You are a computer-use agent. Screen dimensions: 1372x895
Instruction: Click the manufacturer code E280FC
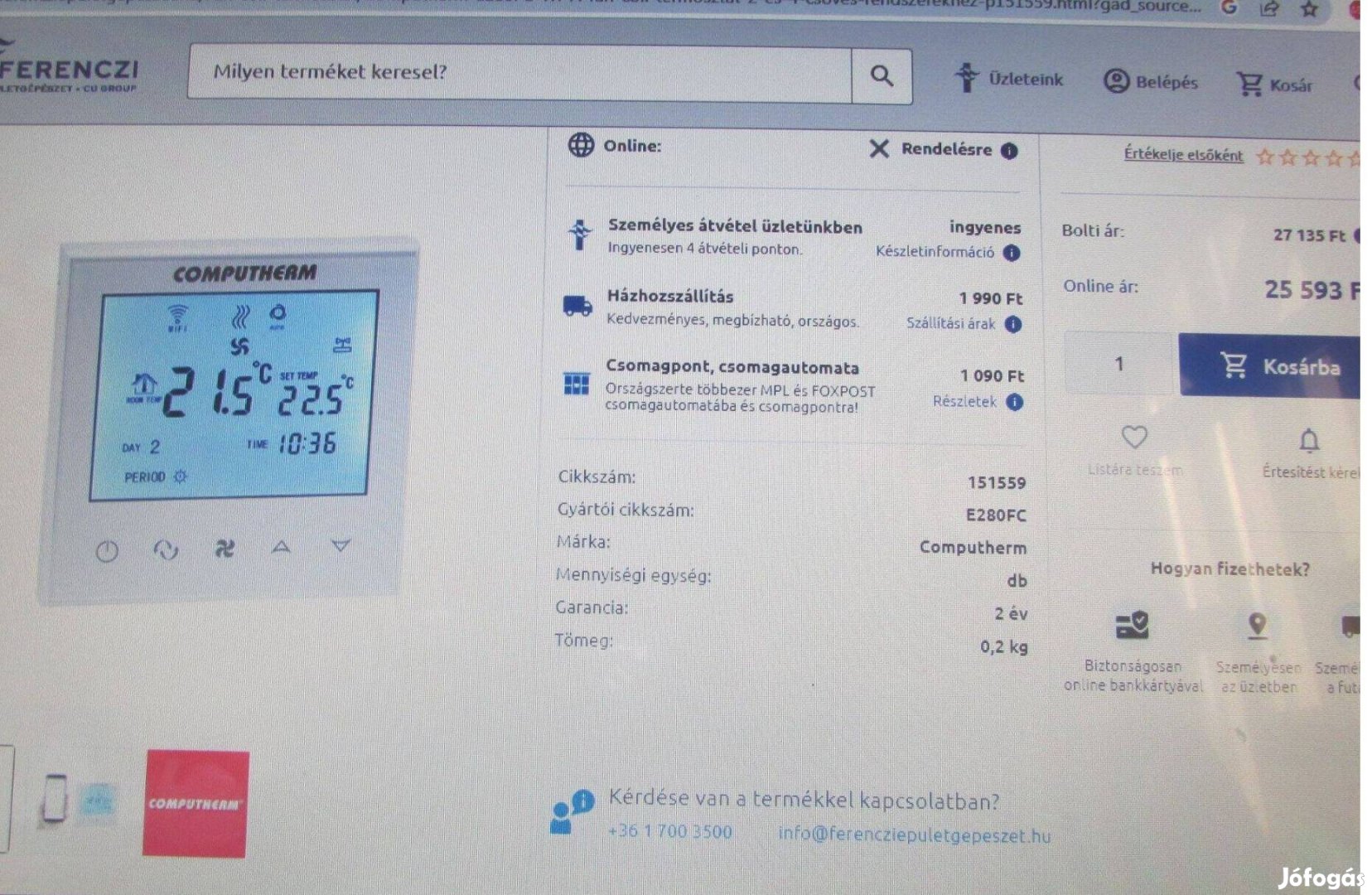pyautogui.click(x=996, y=515)
